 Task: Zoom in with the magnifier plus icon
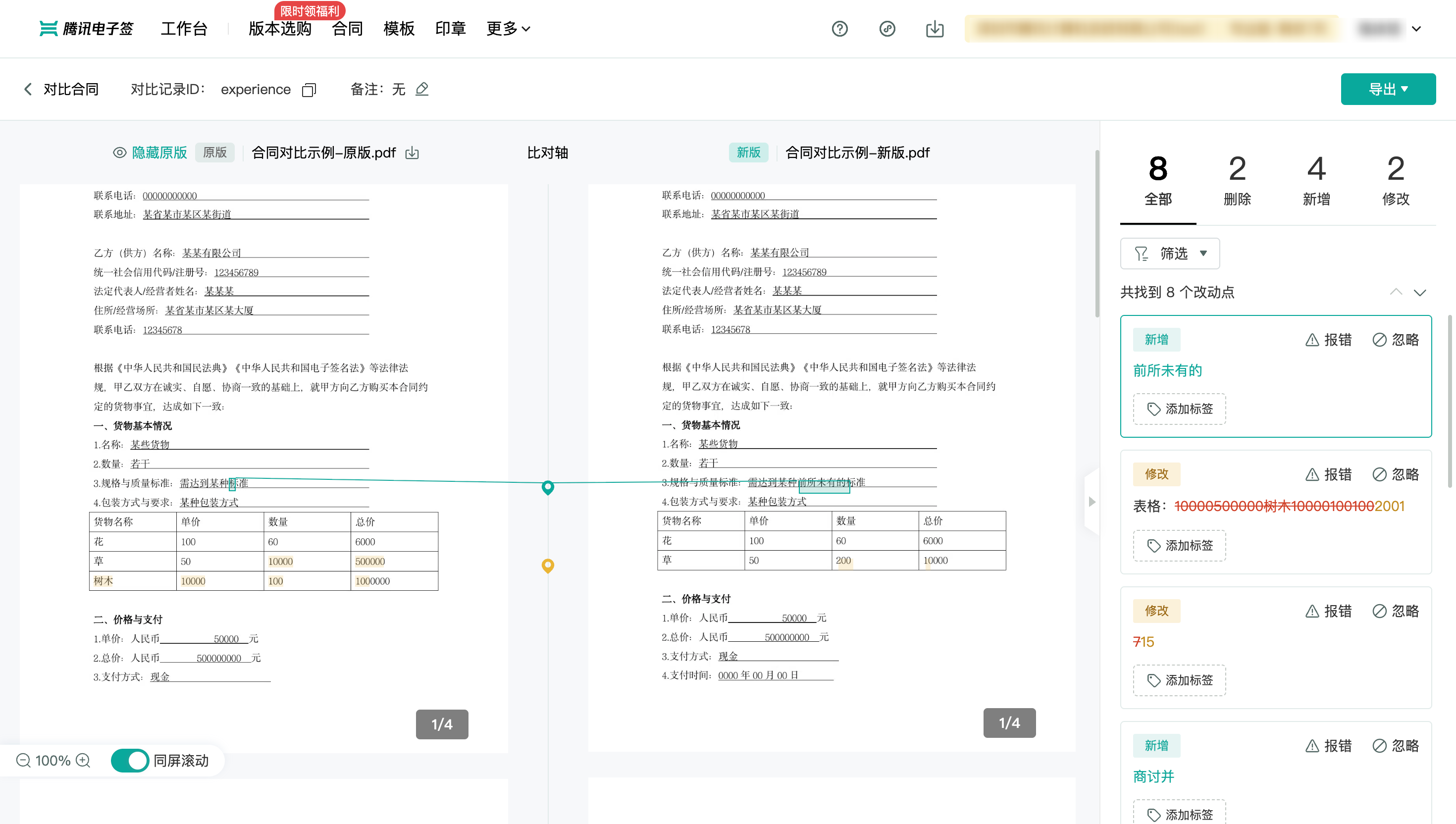pos(83,760)
